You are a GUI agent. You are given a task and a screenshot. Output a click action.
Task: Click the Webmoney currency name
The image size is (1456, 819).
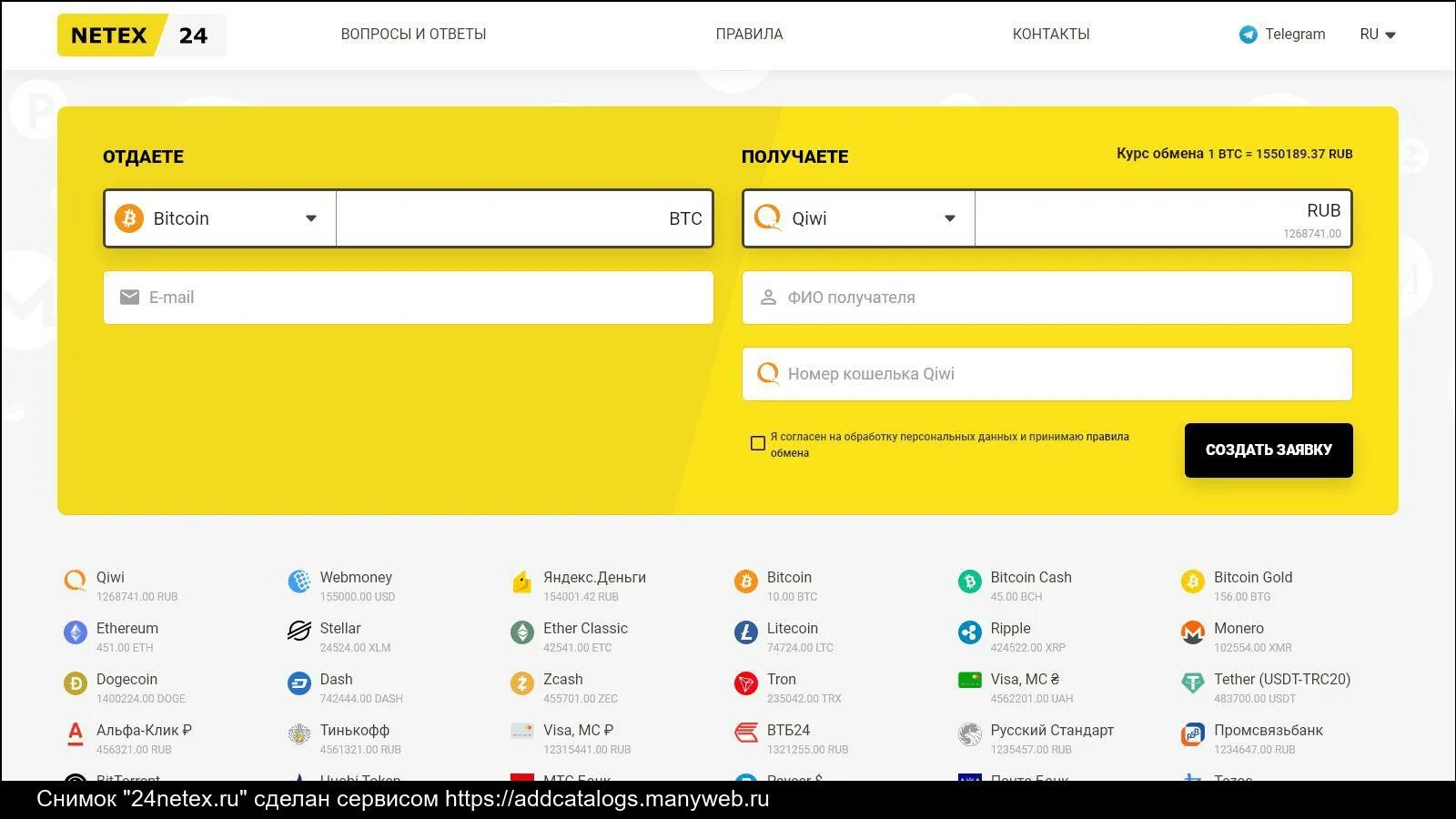point(356,577)
